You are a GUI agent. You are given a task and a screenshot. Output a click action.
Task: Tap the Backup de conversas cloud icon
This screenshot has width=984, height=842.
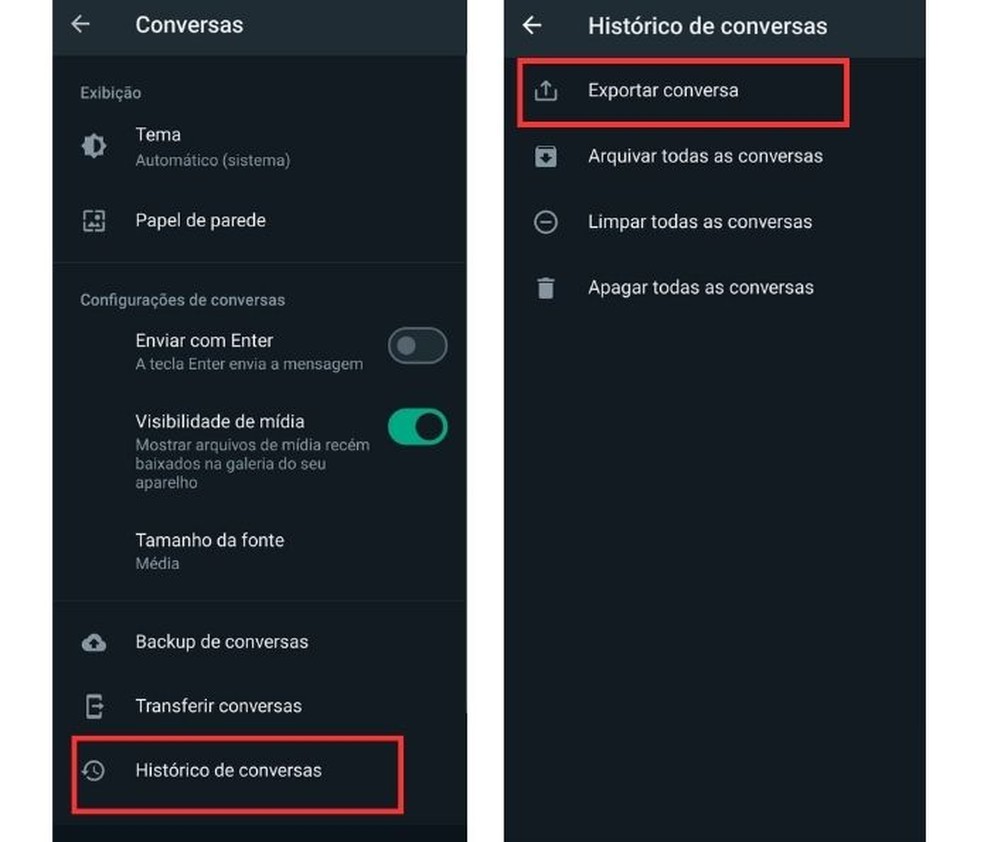pyautogui.click(x=94, y=642)
